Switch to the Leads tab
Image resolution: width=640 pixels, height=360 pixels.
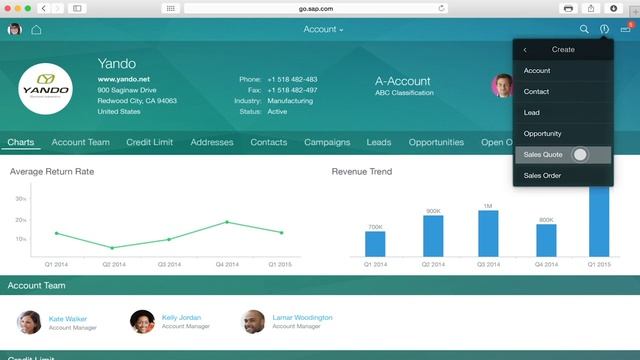coord(379,142)
